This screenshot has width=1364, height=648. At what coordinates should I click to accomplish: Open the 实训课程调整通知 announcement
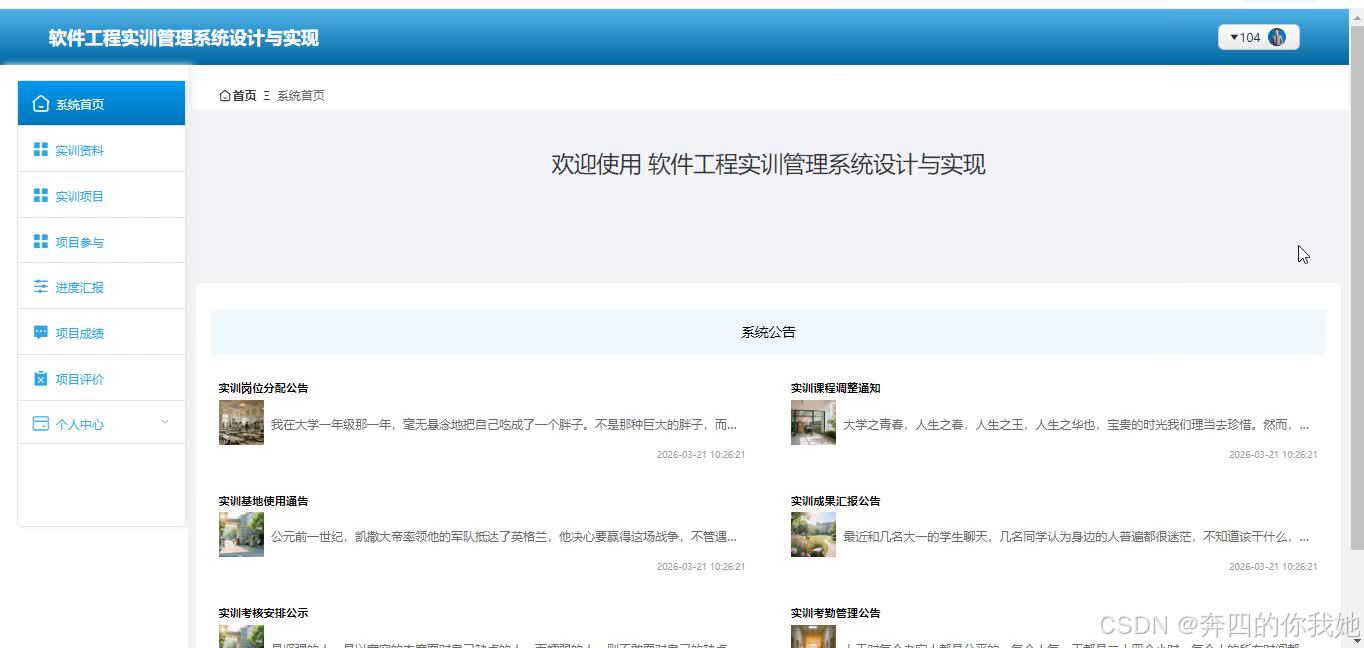[836, 388]
